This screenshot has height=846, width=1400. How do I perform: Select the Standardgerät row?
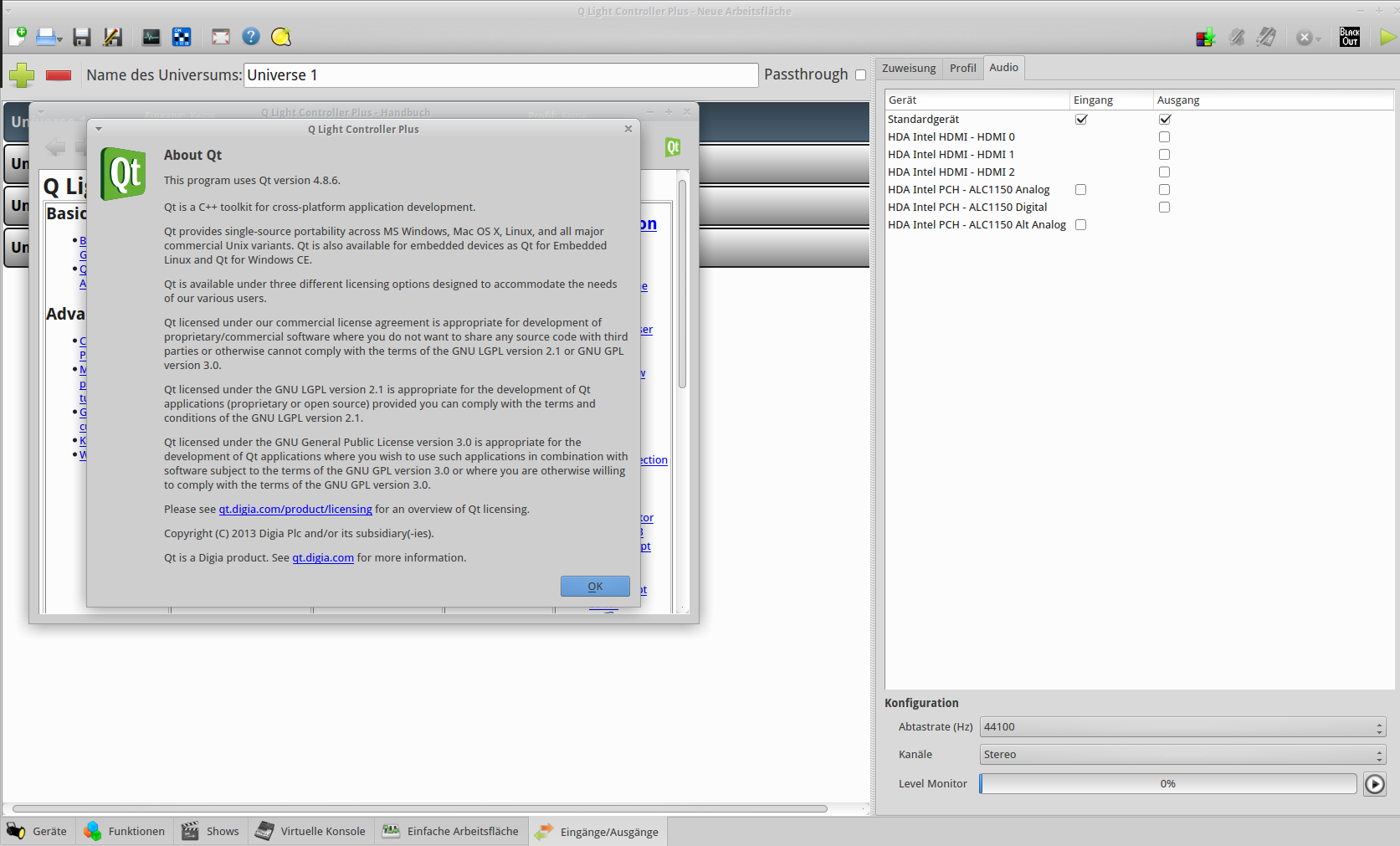[x=1140, y=120]
